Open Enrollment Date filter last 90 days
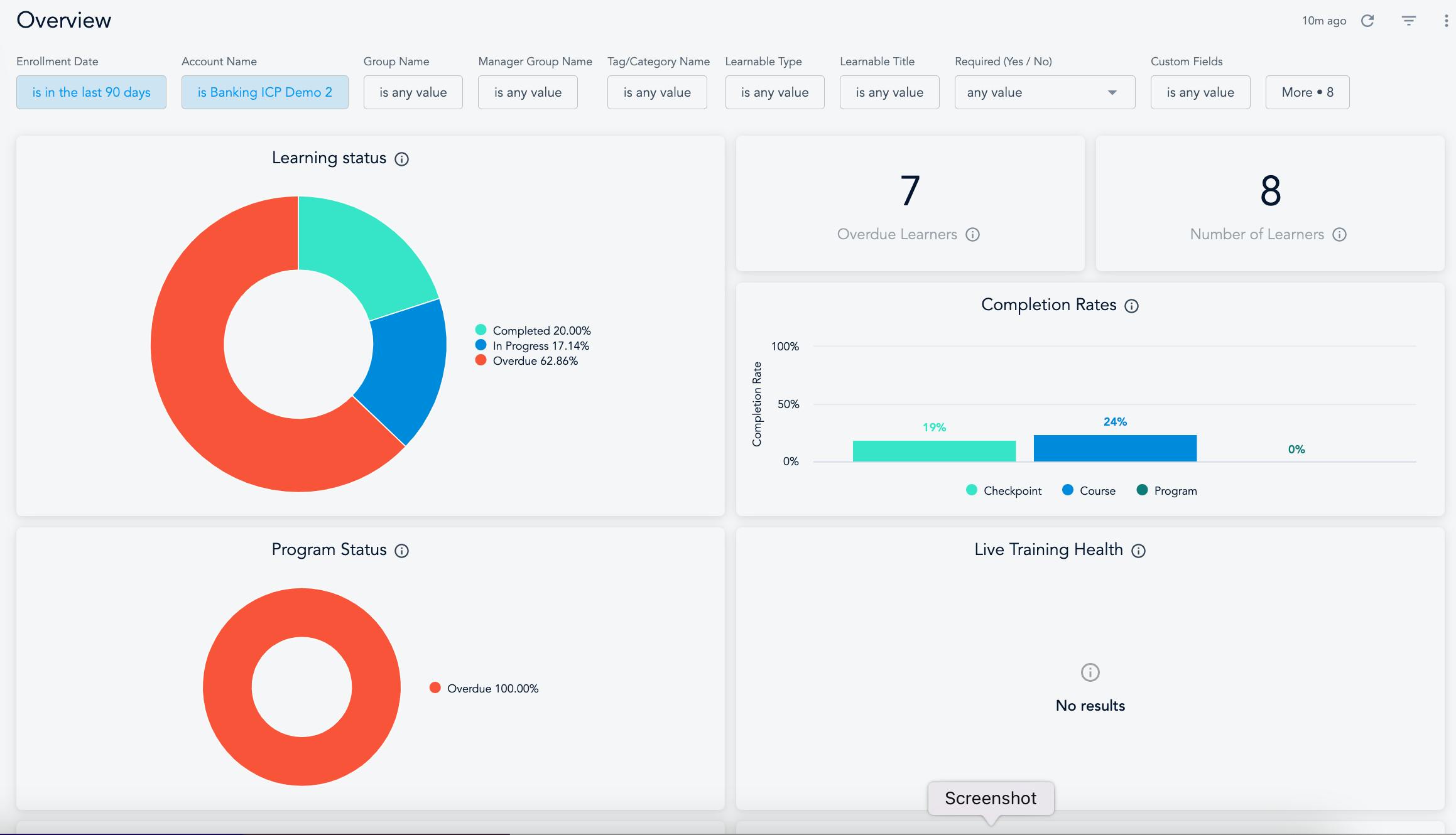 (91, 92)
